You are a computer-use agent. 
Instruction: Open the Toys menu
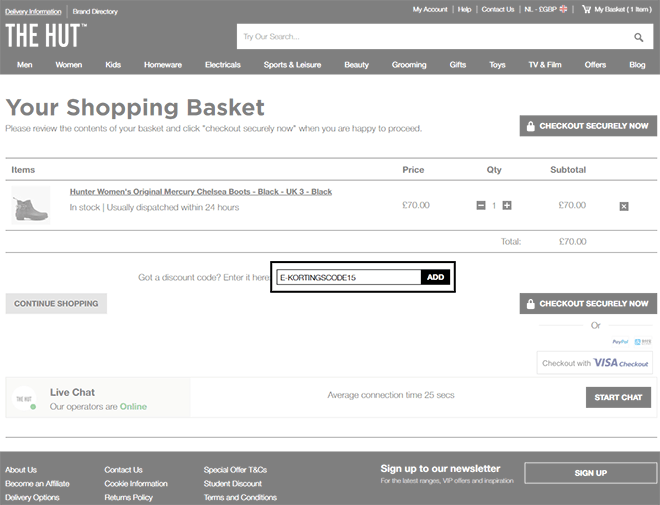click(x=497, y=65)
